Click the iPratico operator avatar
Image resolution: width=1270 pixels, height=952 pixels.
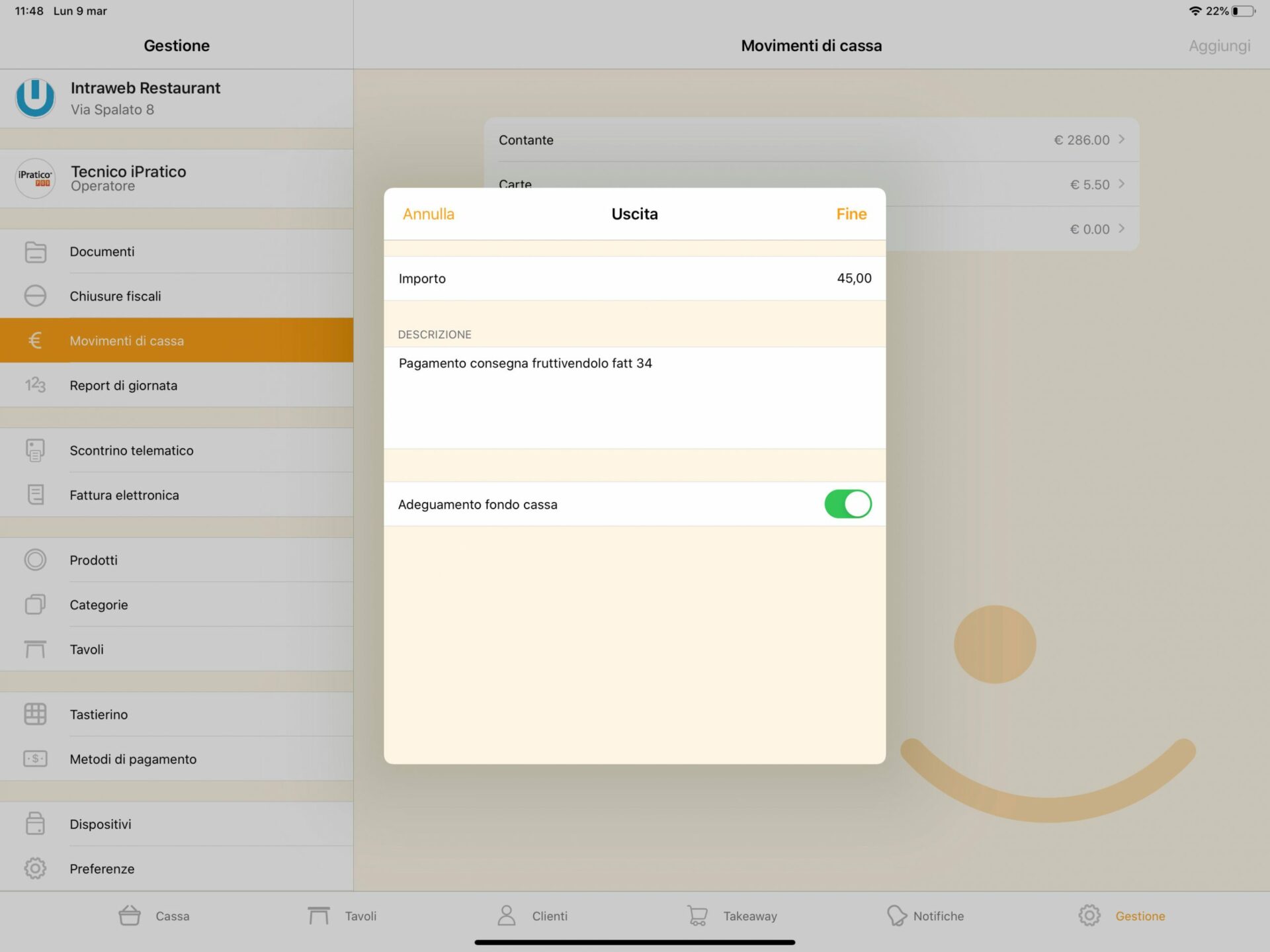35,178
